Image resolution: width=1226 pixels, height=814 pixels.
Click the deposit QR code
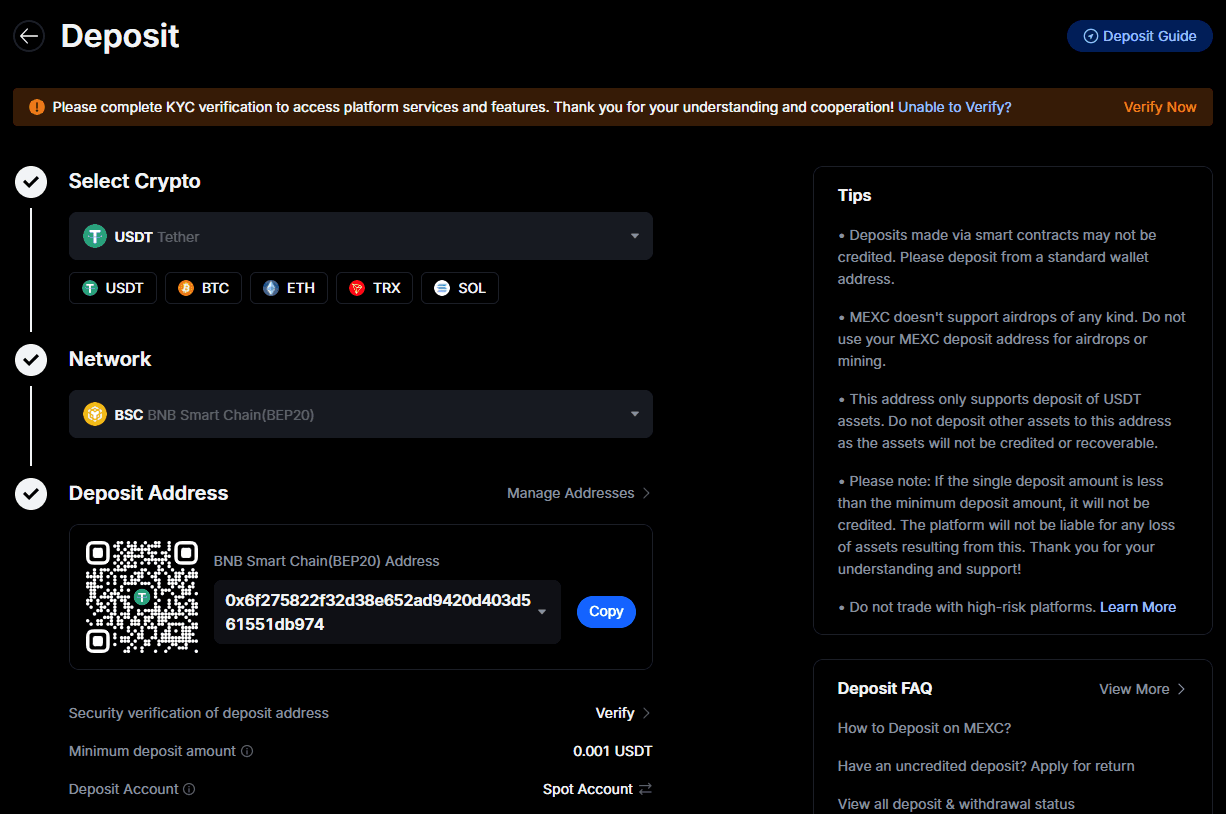[142, 597]
